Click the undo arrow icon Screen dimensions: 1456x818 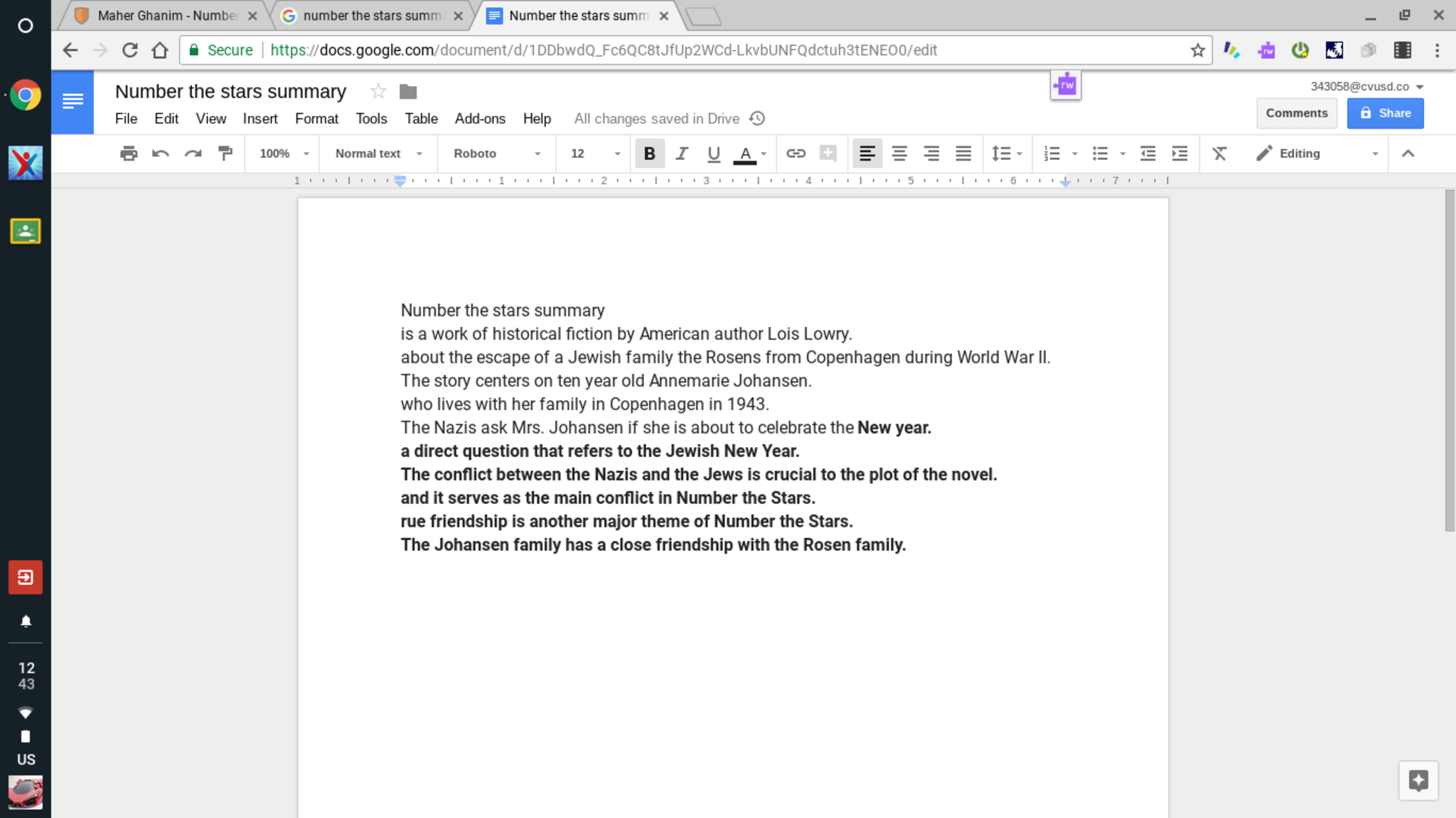161,154
